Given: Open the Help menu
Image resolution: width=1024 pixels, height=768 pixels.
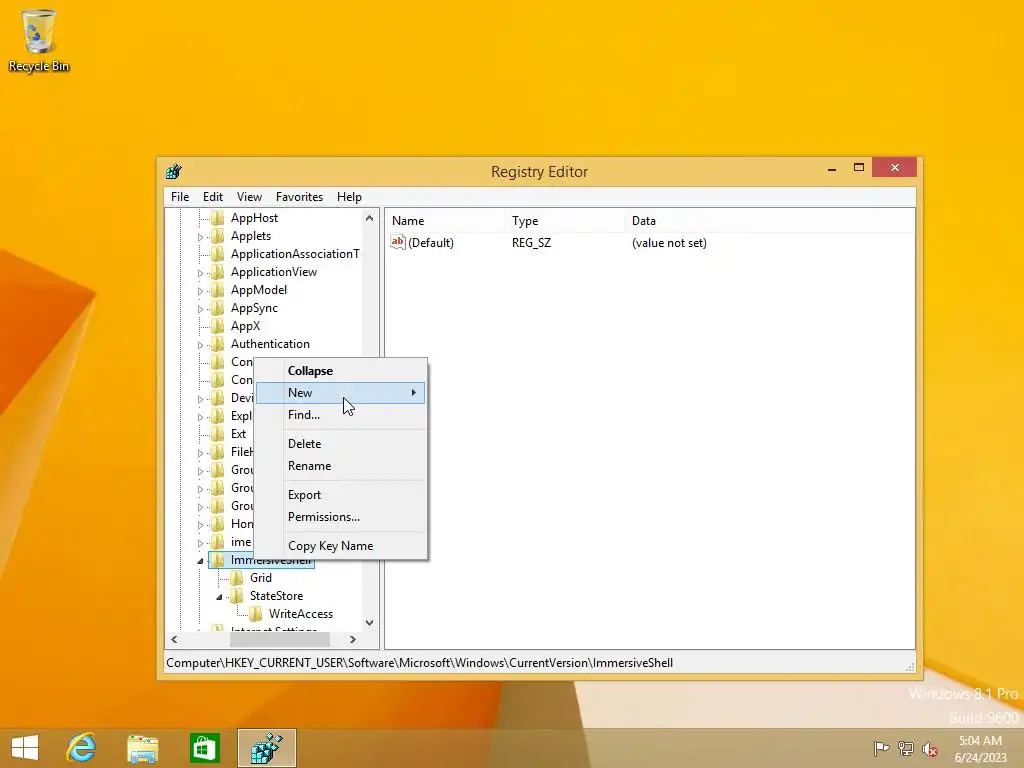Looking at the screenshot, I should pyautogui.click(x=349, y=197).
